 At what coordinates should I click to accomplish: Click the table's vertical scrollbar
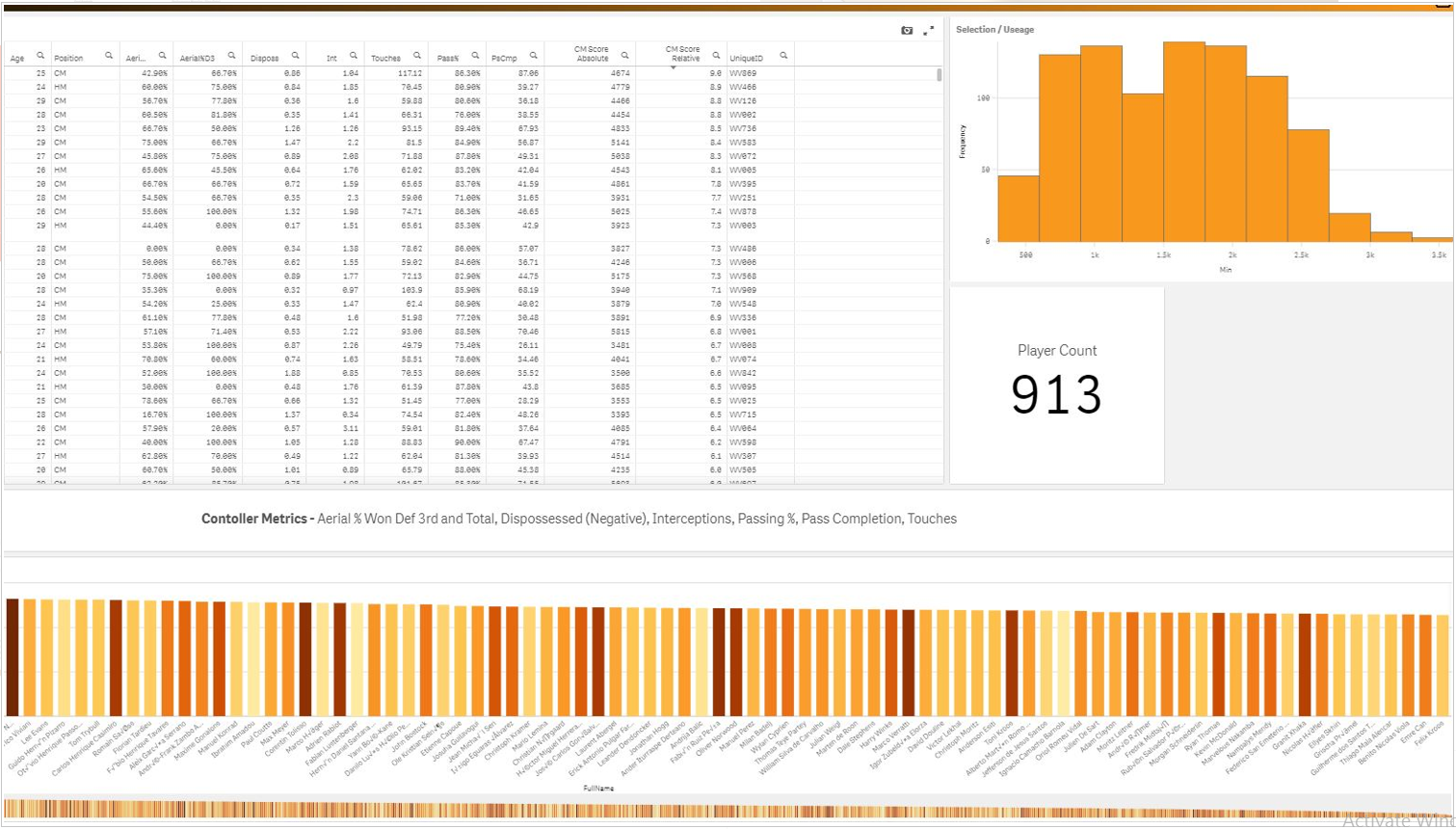(940, 75)
